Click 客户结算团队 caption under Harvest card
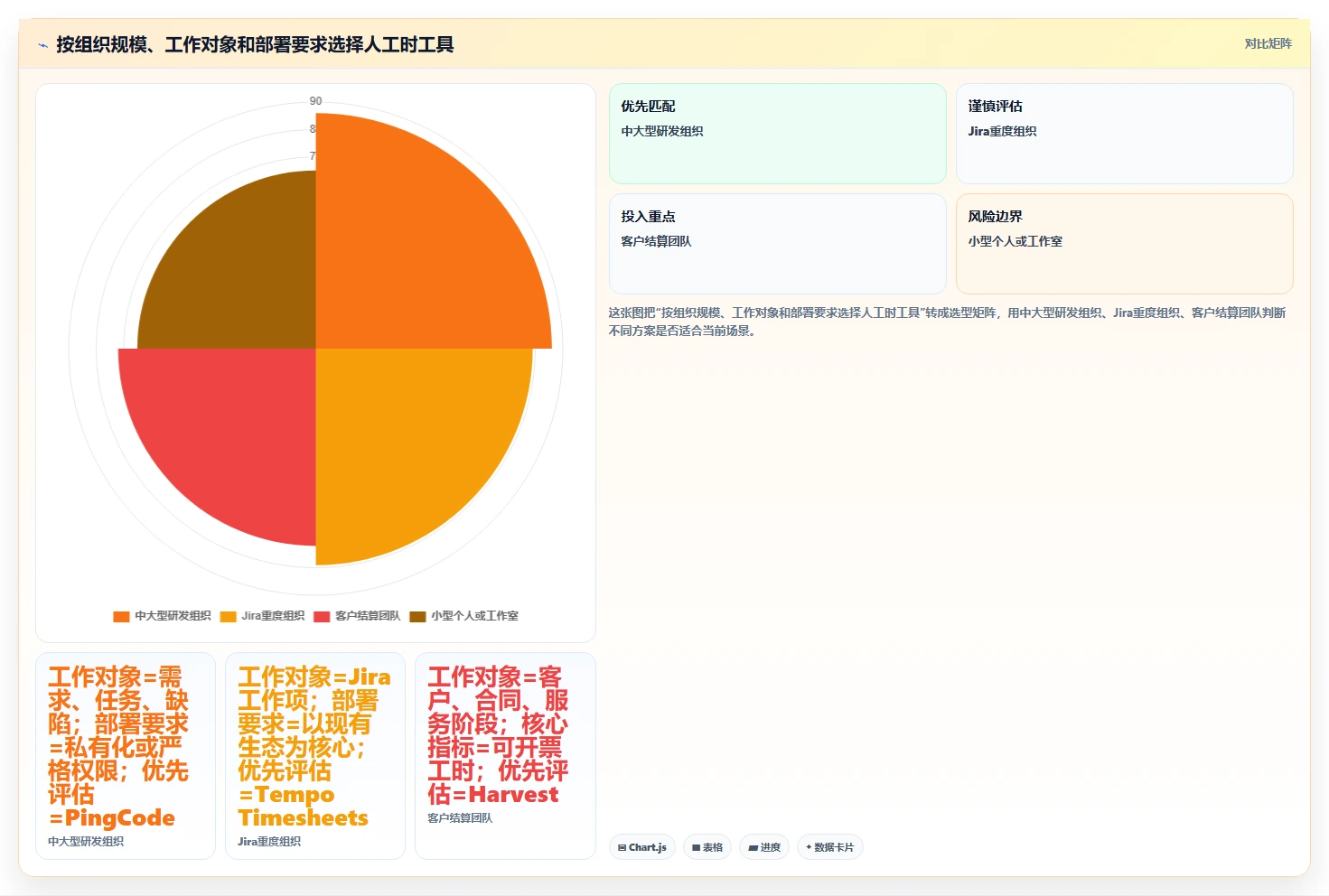This screenshot has width=1329, height=896. tap(460, 818)
